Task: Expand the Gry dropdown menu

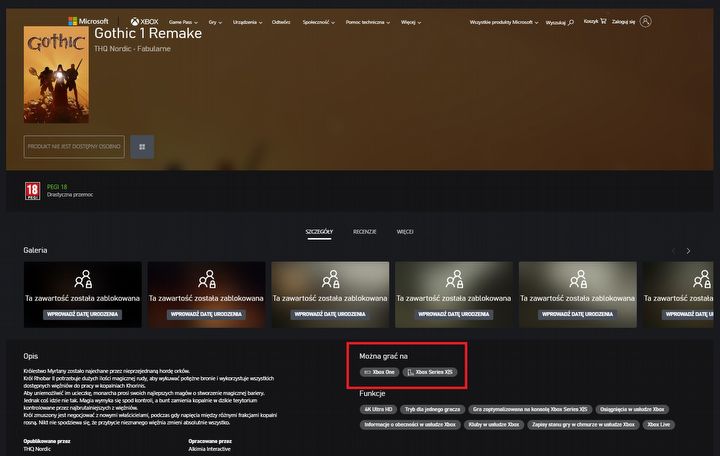Action: 214,21
